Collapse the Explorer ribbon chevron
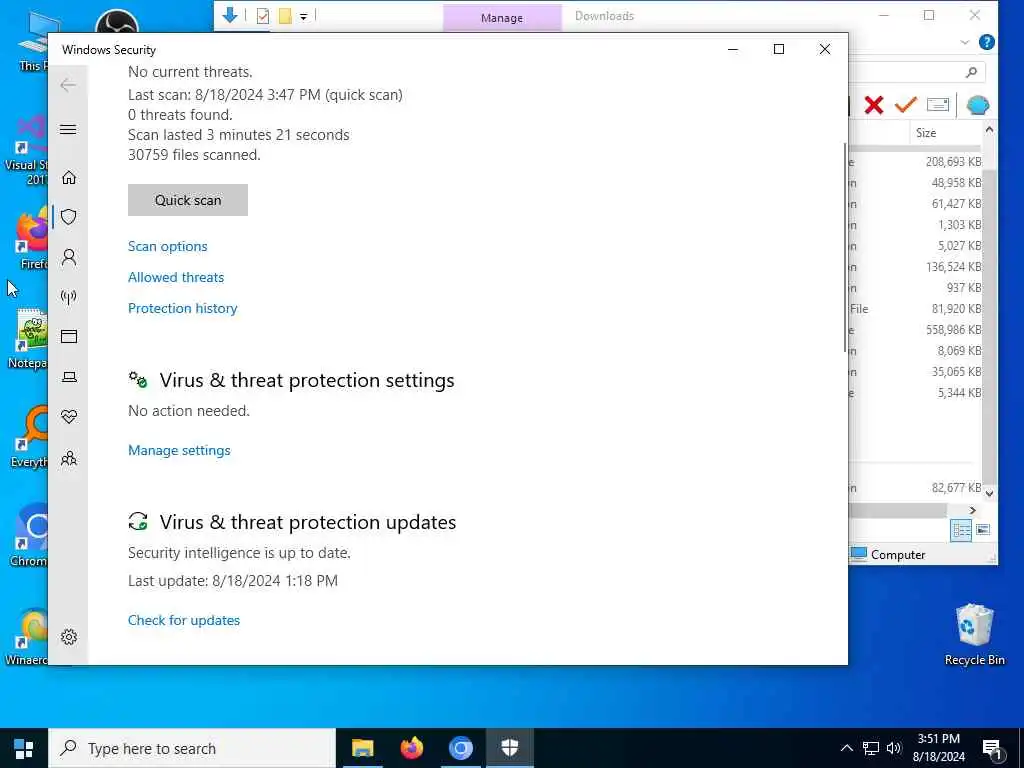The image size is (1024, 768). [x=964, y=42]
